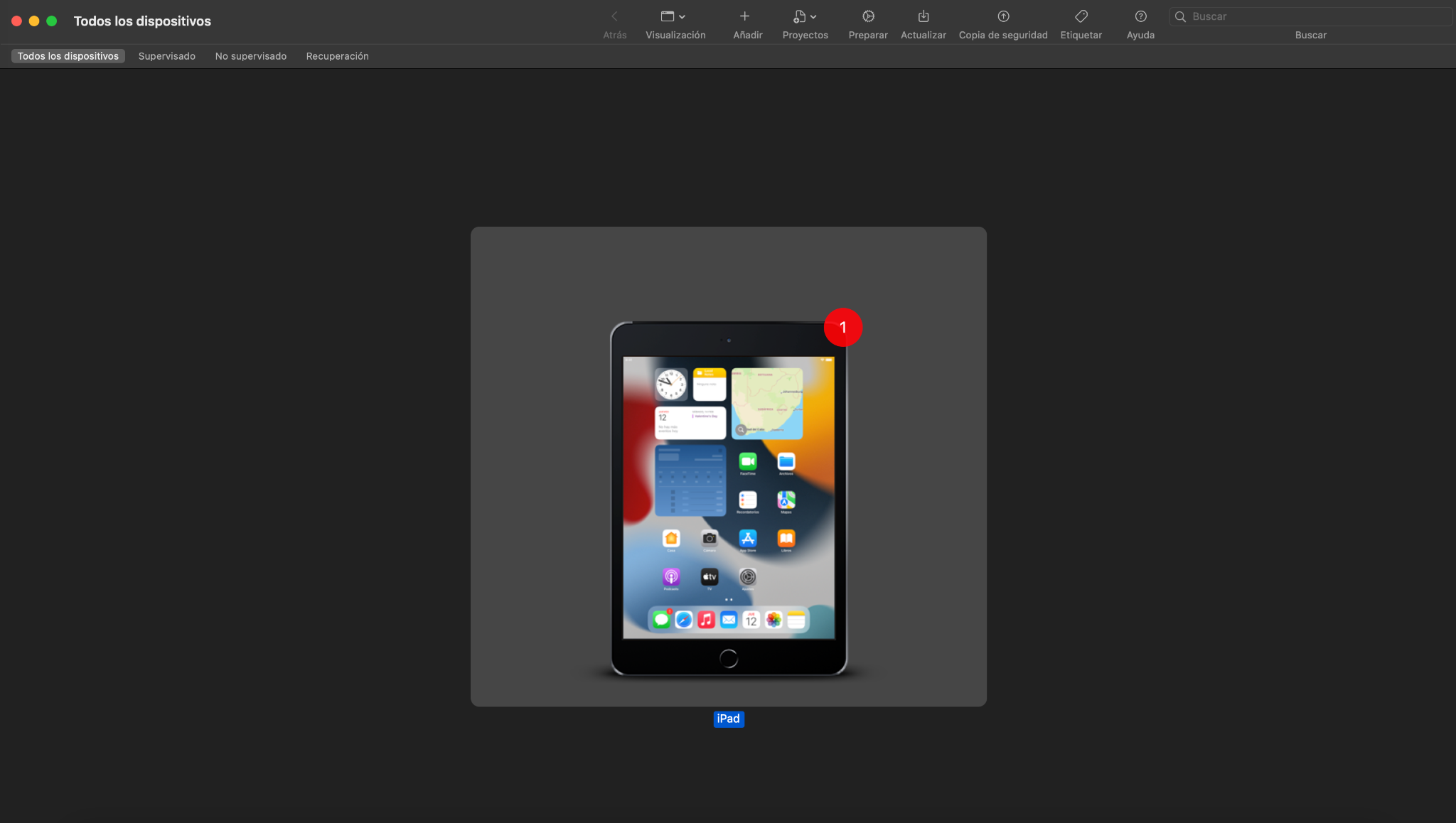
Task: Click the Add (Añadir) plus icon
Action: (744, 16)
